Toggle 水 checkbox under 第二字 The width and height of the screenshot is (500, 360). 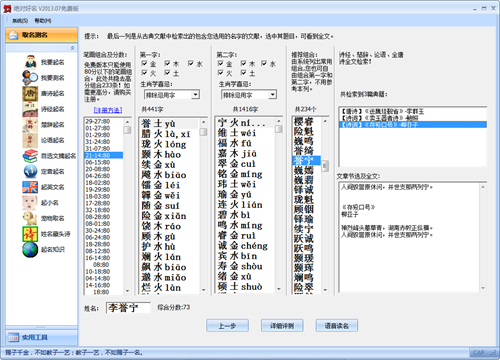pyautogui.click(x=264, y=63)
